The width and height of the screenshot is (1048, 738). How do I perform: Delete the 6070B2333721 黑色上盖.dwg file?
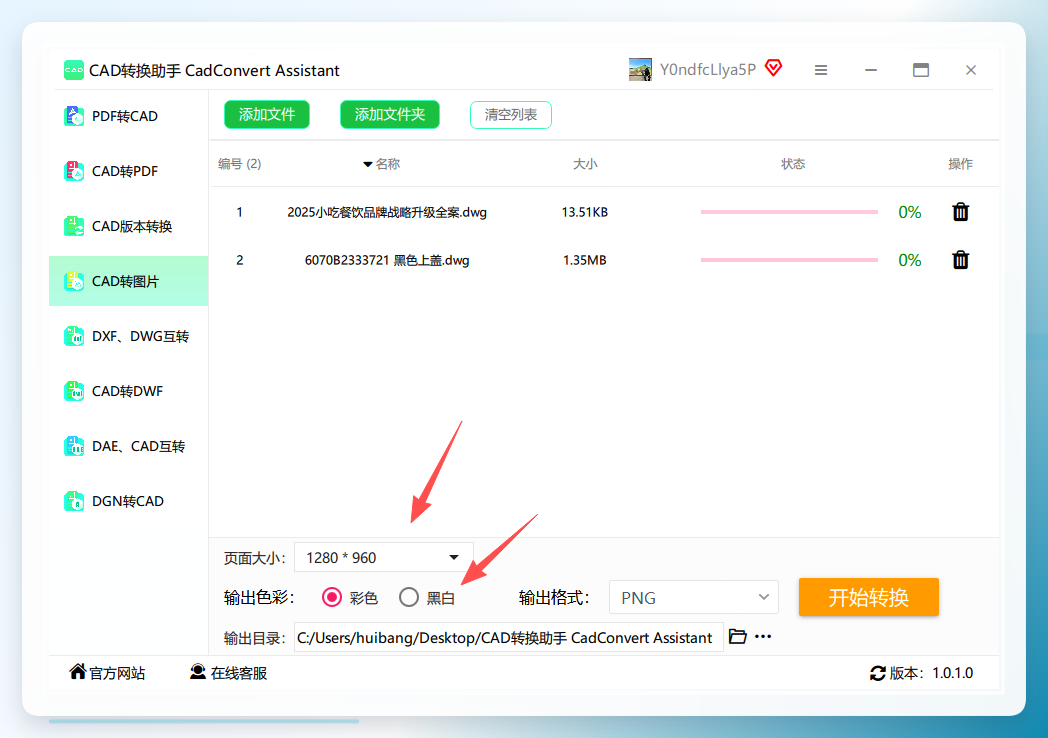coord(960,260)
